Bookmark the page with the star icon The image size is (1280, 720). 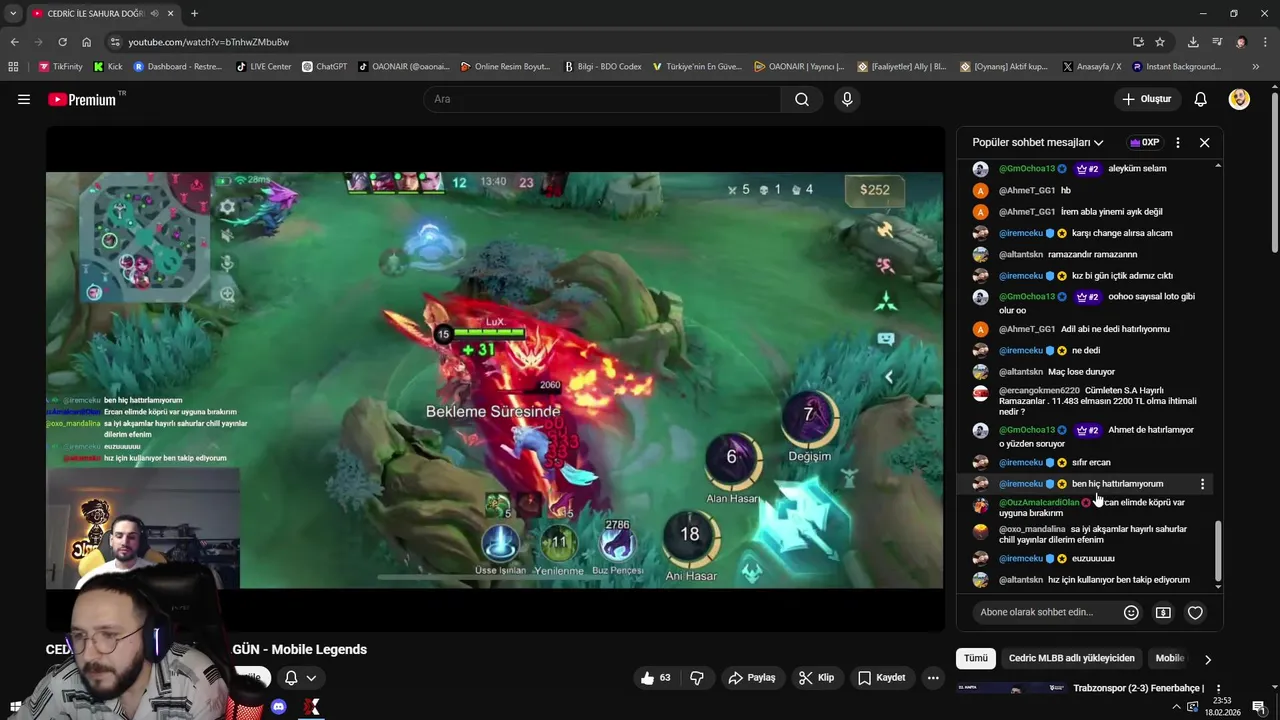(x=1160, y=42)
